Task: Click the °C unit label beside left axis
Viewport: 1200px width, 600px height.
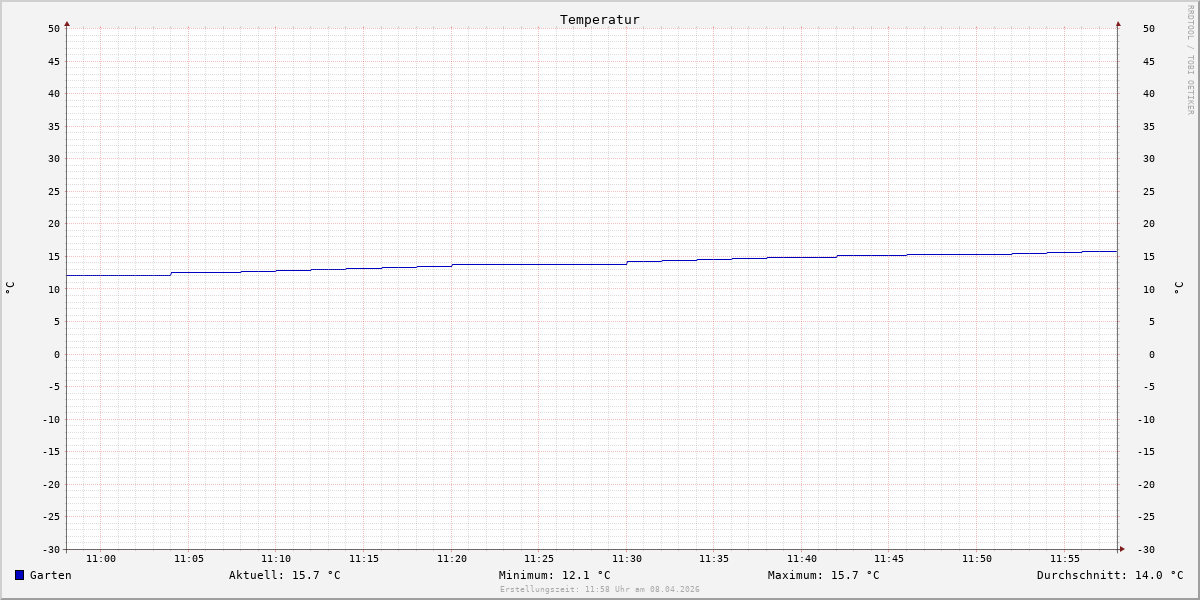Action: pyautogui.click(x=10, y=287)
